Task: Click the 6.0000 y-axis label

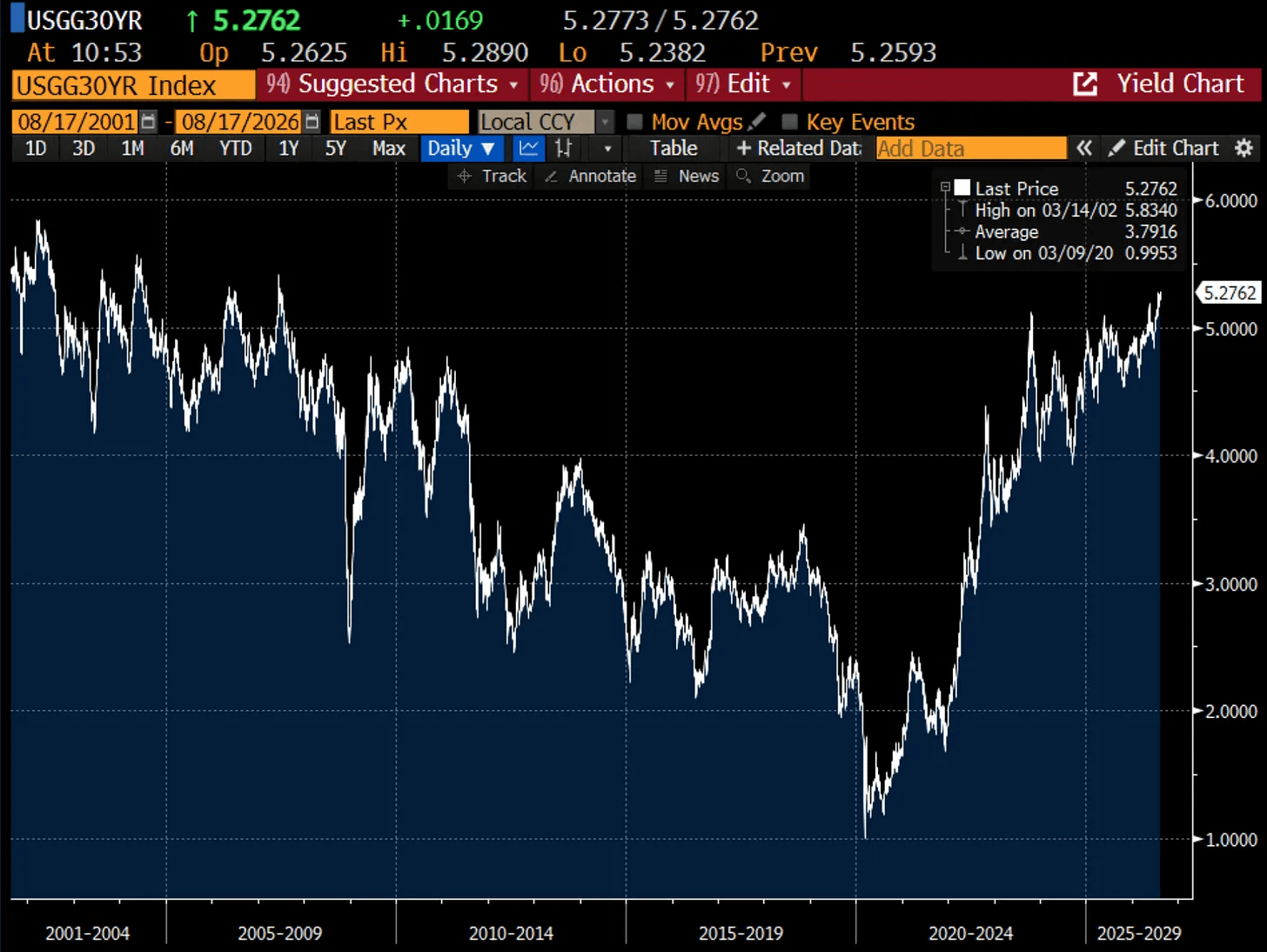Action: click(x=1231, y=201)
